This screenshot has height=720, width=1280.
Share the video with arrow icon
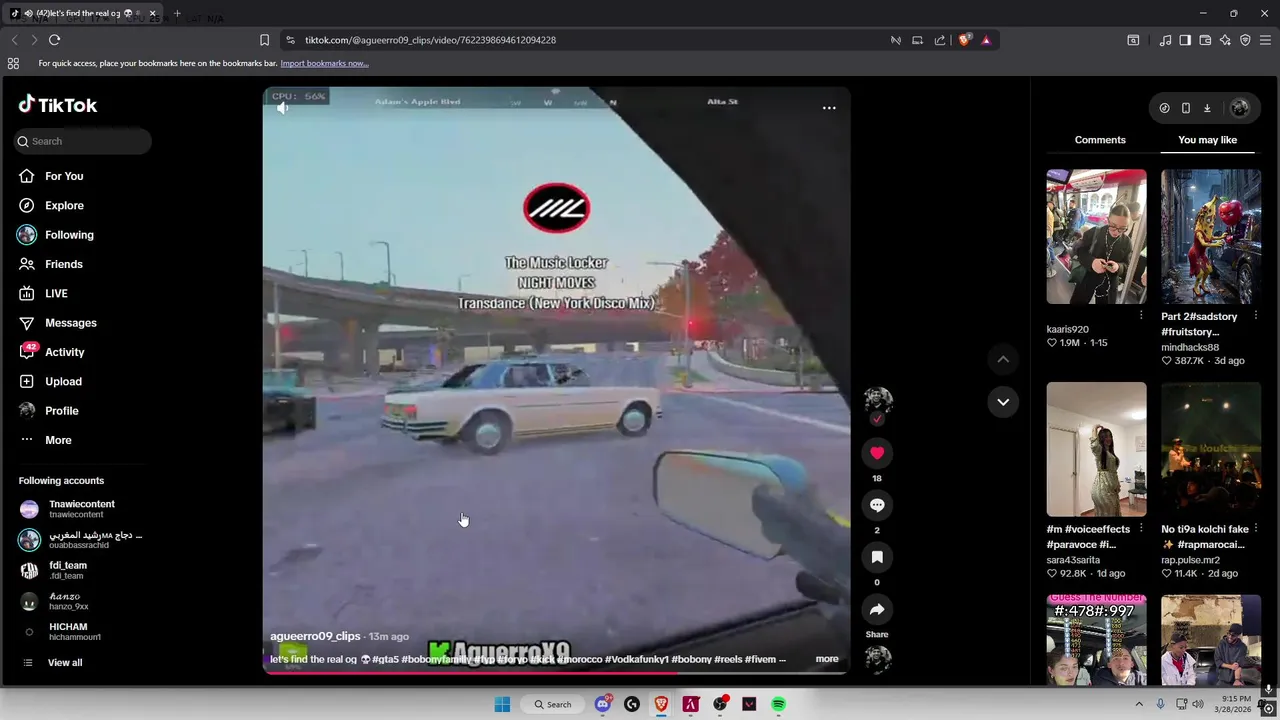pos(877,610)
